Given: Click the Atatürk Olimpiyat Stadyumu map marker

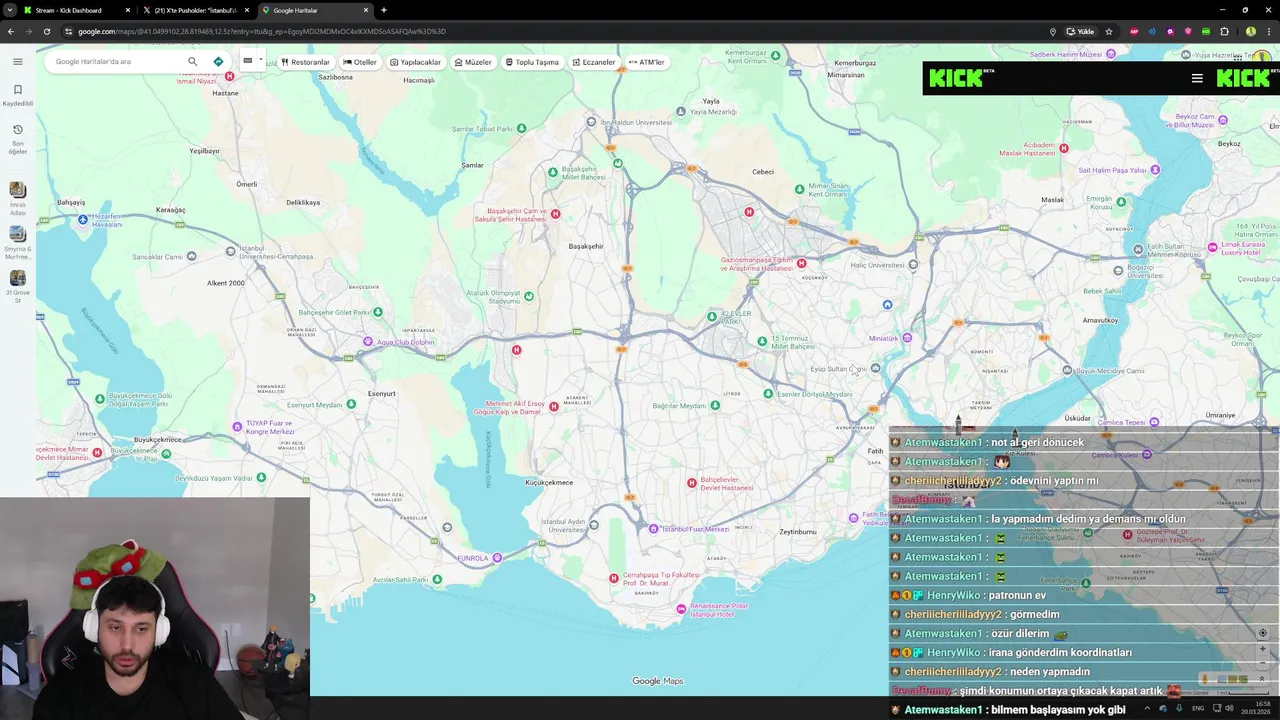Looking at the screenshot, I should (528, 295).
